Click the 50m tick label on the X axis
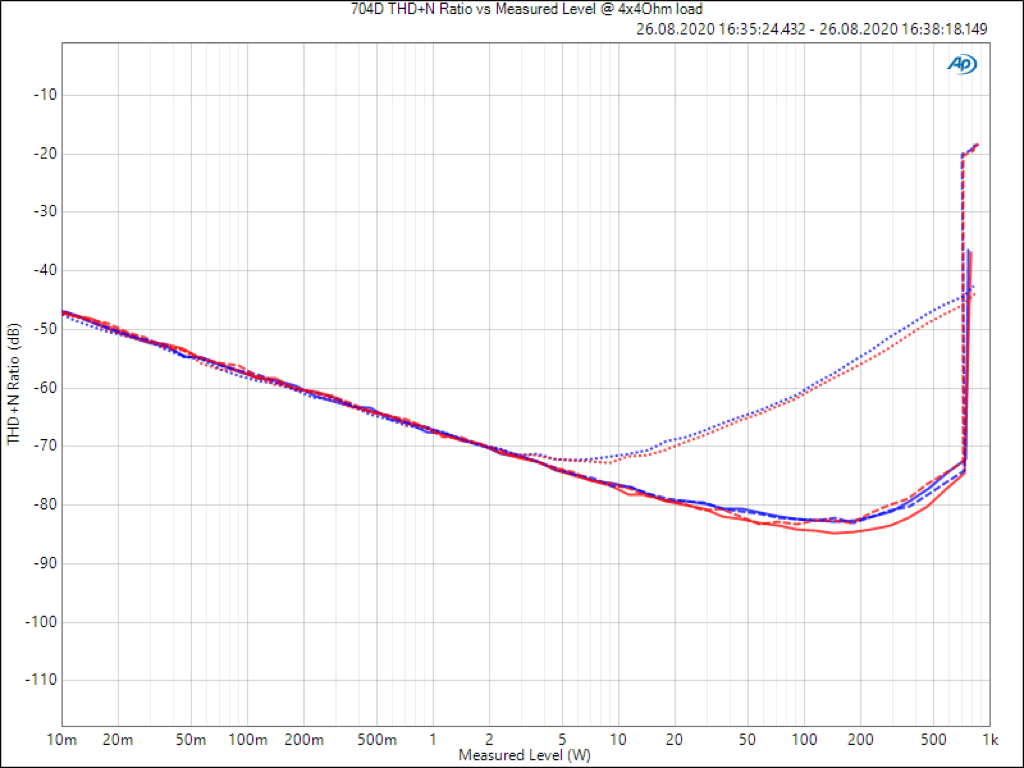Screen dimensions: 1024x768 click(x=191, y=739)
